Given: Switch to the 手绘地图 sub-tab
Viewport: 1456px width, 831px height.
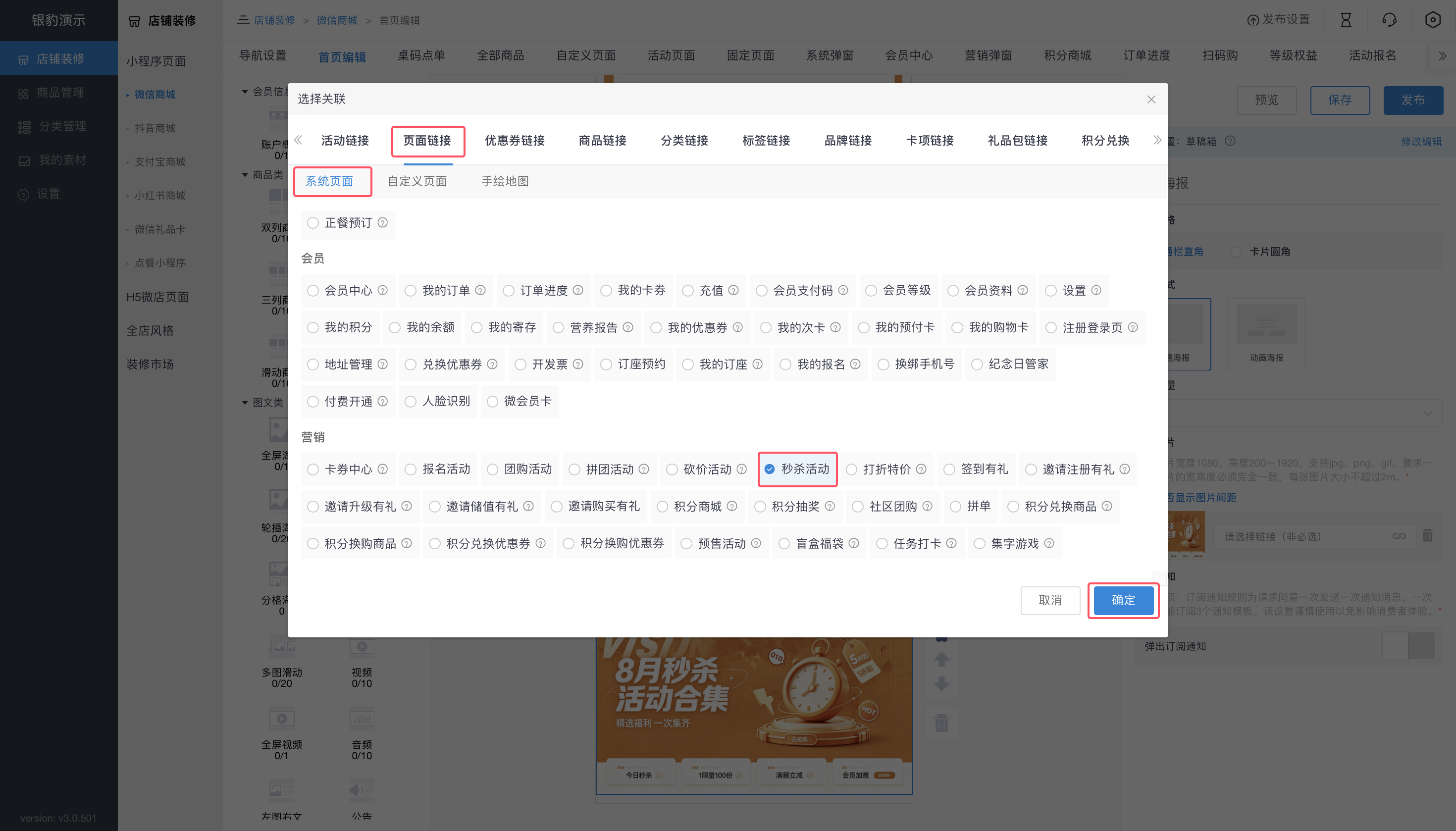Looking at the screenshot, I should coord(505,181).
